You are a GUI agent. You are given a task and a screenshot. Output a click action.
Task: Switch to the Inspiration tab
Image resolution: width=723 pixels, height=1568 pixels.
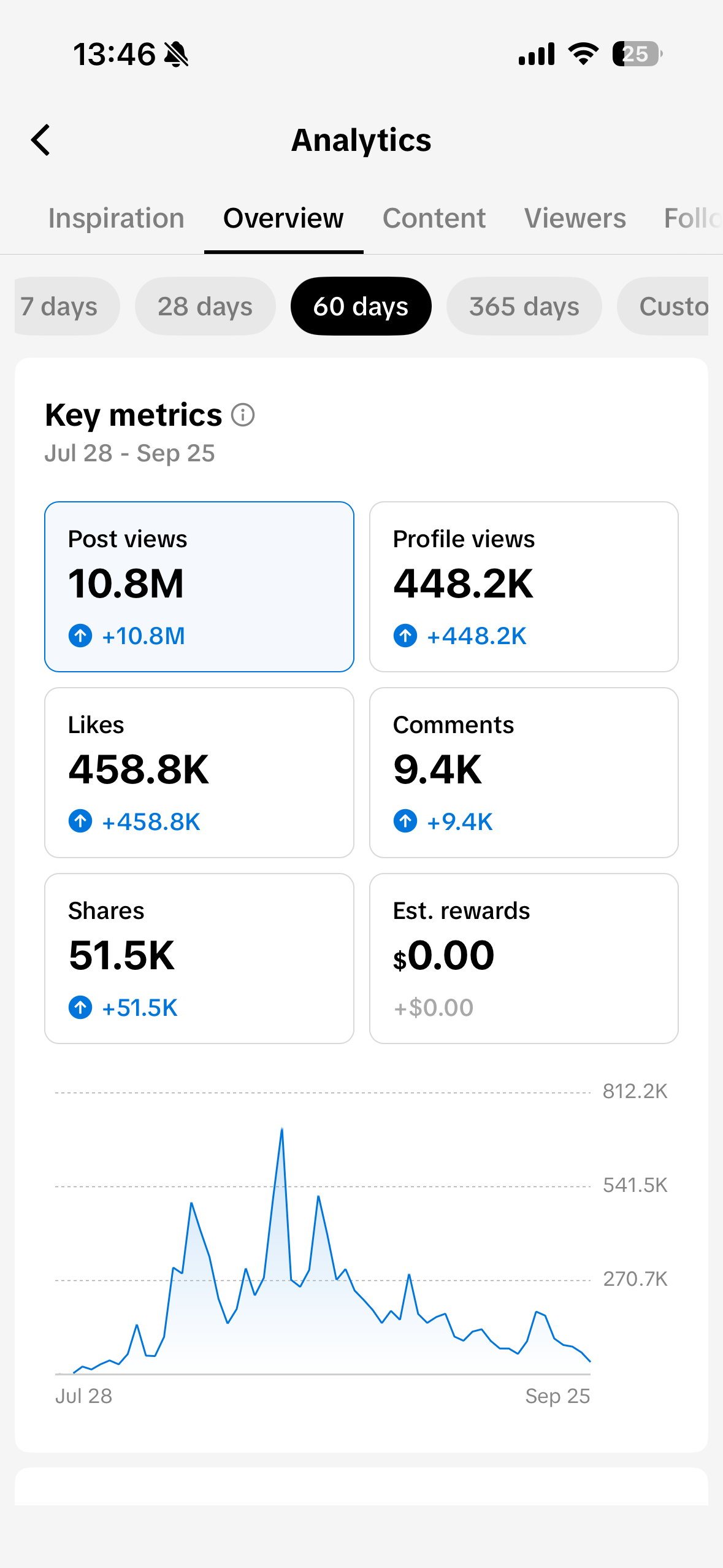pyautogui.click(x=116, y=218)
